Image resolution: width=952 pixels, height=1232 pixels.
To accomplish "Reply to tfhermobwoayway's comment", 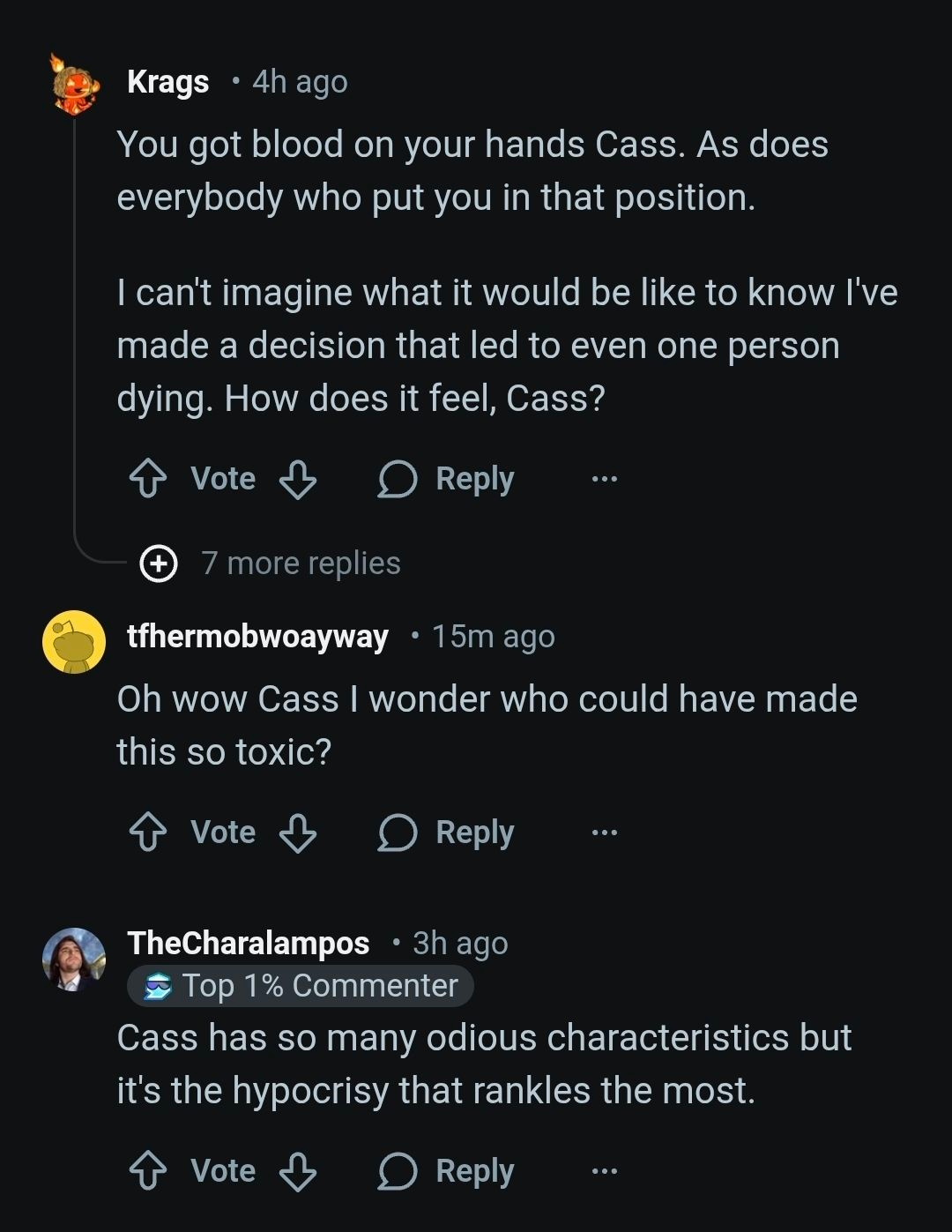I will [x=446, y=833].
